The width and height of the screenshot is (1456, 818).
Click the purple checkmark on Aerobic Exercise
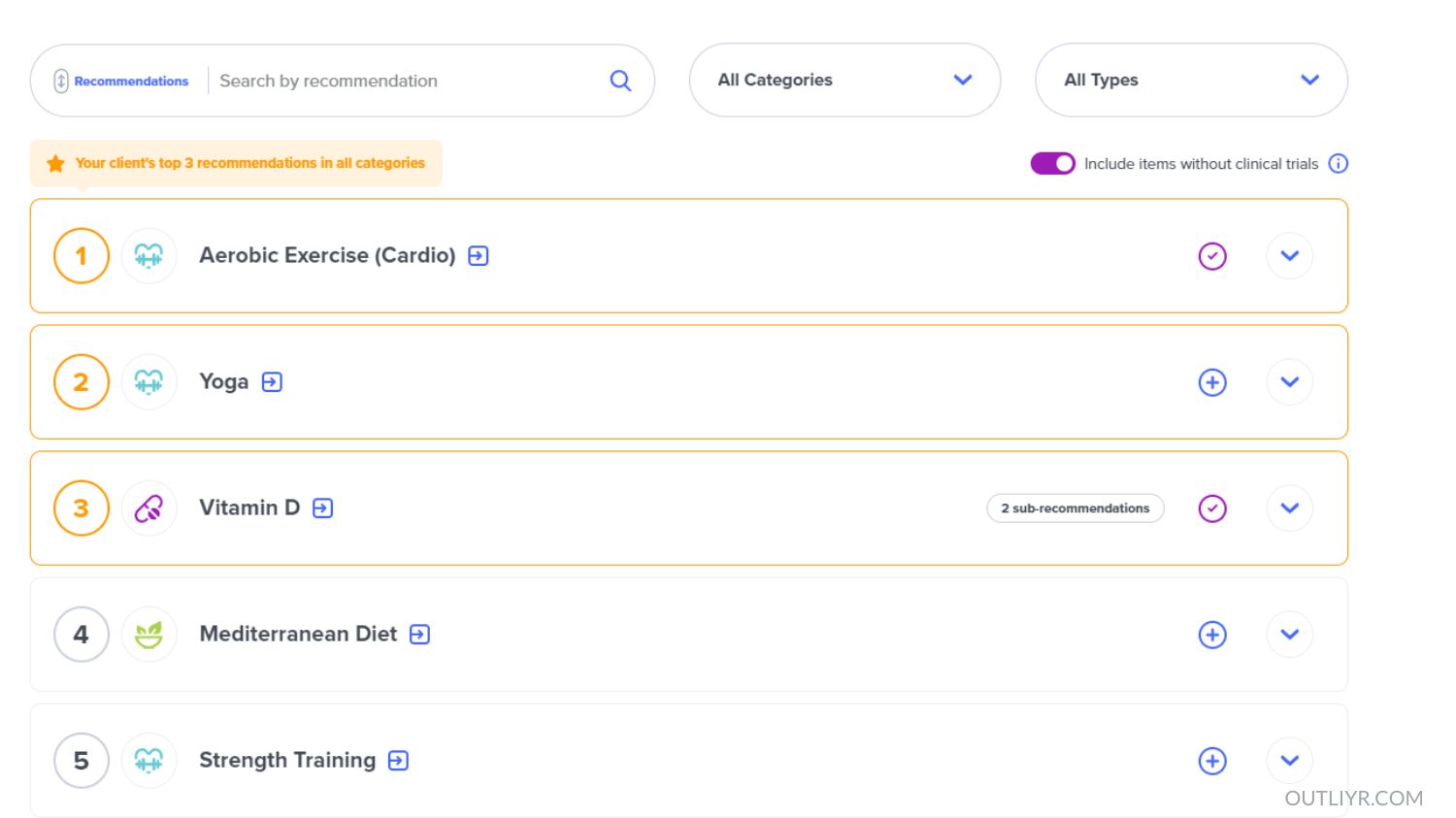pyautogui.click(x=1212, y=255)
